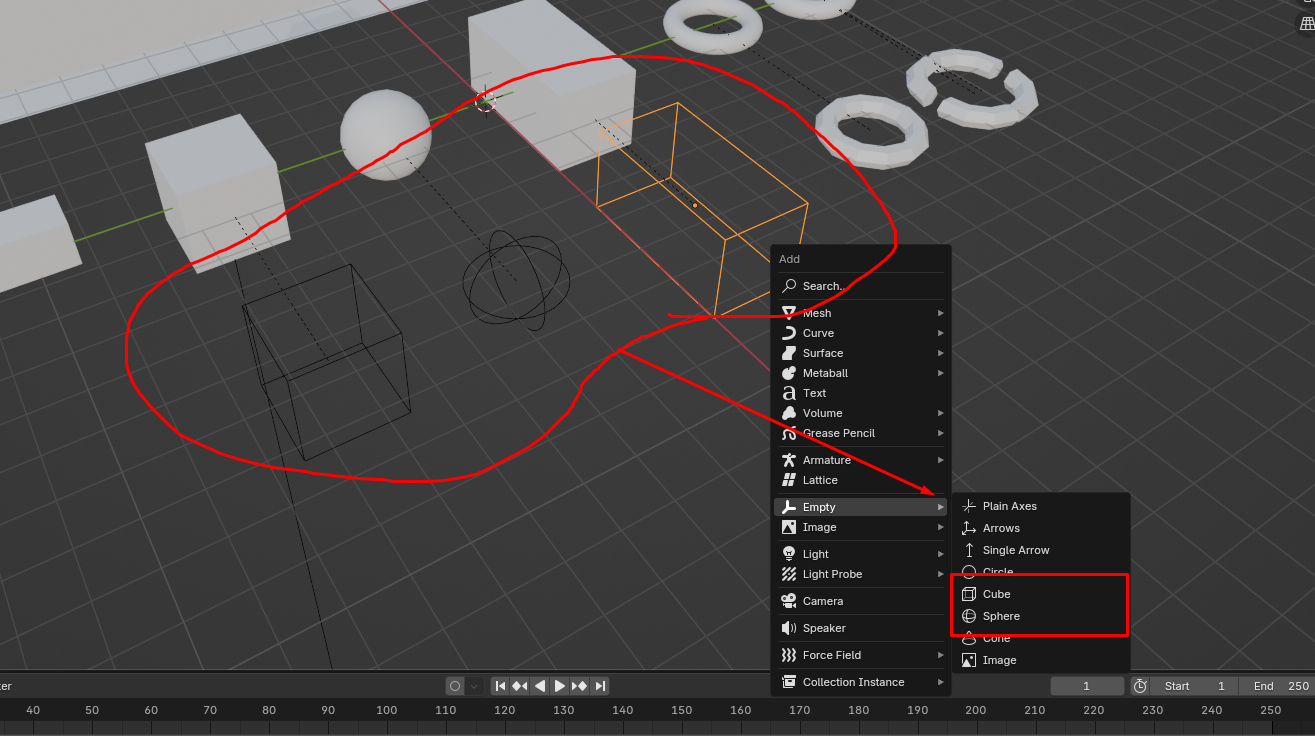Choose Sphere empty type
The height and width of the screenshot is (736, 1315).
[1041, 616]
